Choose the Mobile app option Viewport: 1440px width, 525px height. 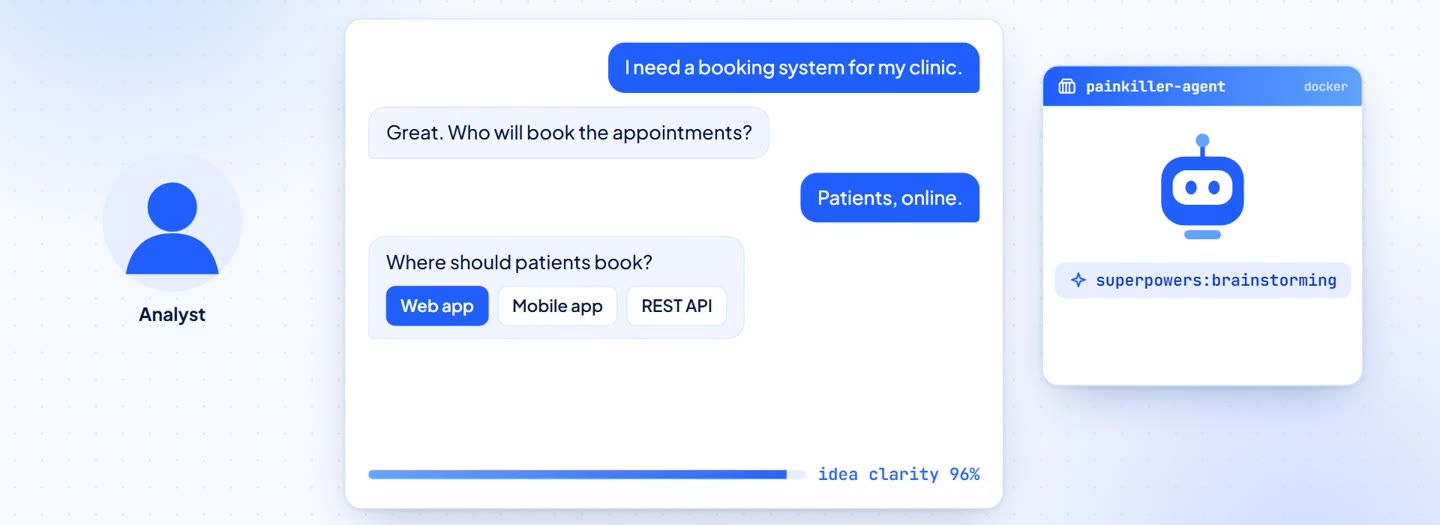pos(557,306)
